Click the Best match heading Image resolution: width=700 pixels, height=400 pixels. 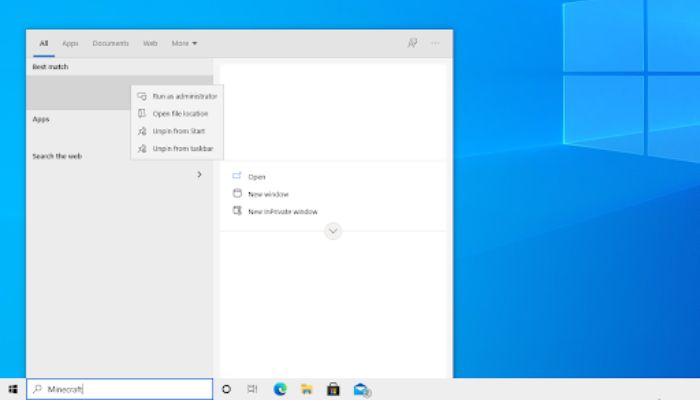tap(50, 67)
